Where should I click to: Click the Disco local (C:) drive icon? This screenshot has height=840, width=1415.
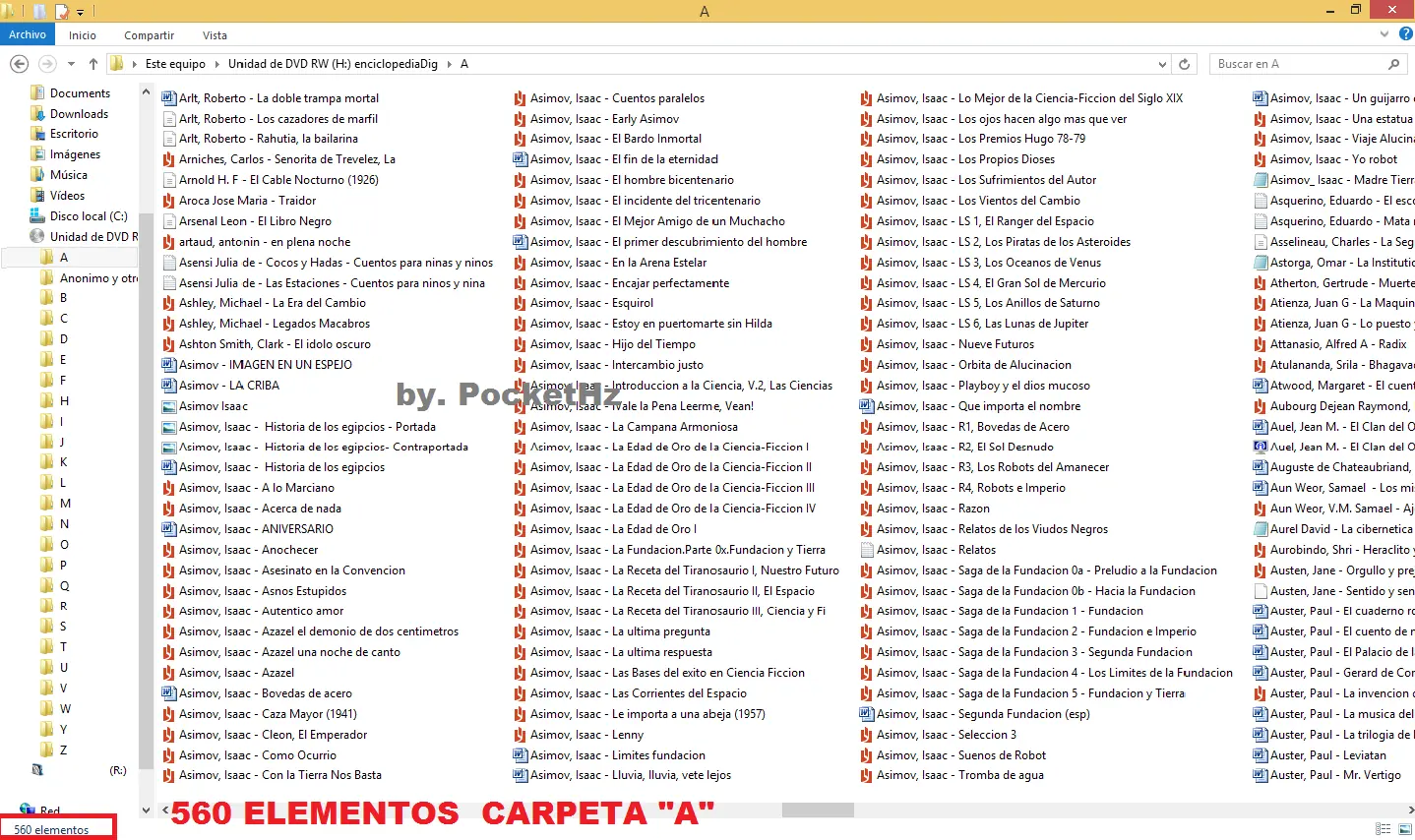click(37, 216)
